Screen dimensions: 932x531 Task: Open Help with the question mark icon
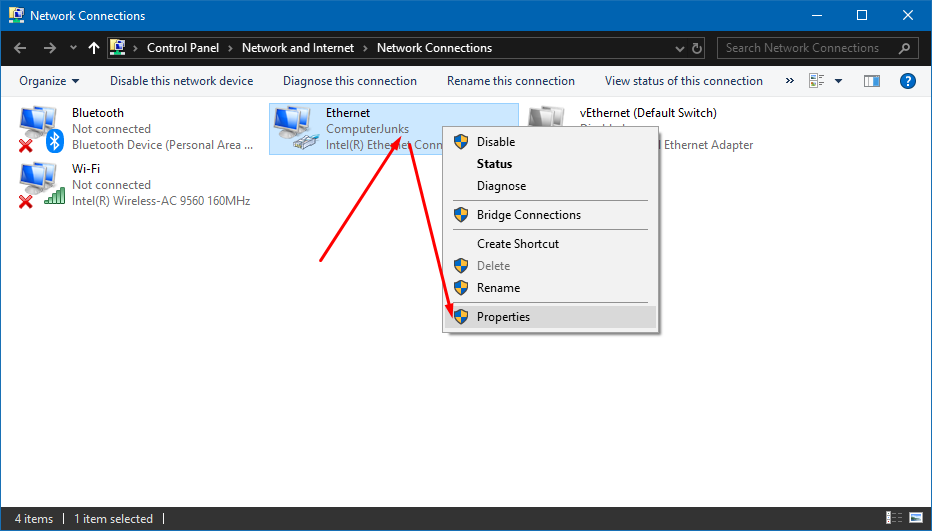tap(908, 81)
